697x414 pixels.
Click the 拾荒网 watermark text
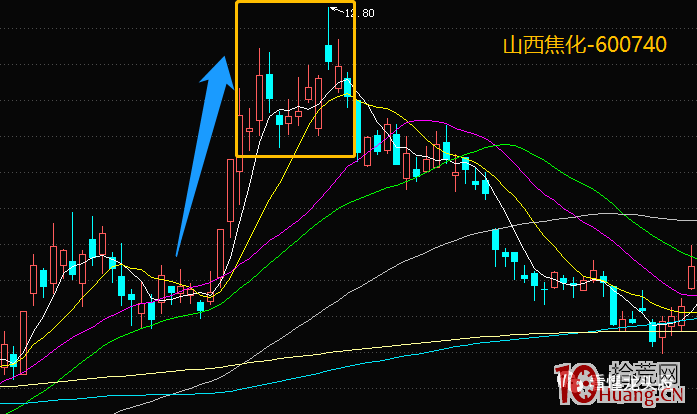tap(645, 374)
